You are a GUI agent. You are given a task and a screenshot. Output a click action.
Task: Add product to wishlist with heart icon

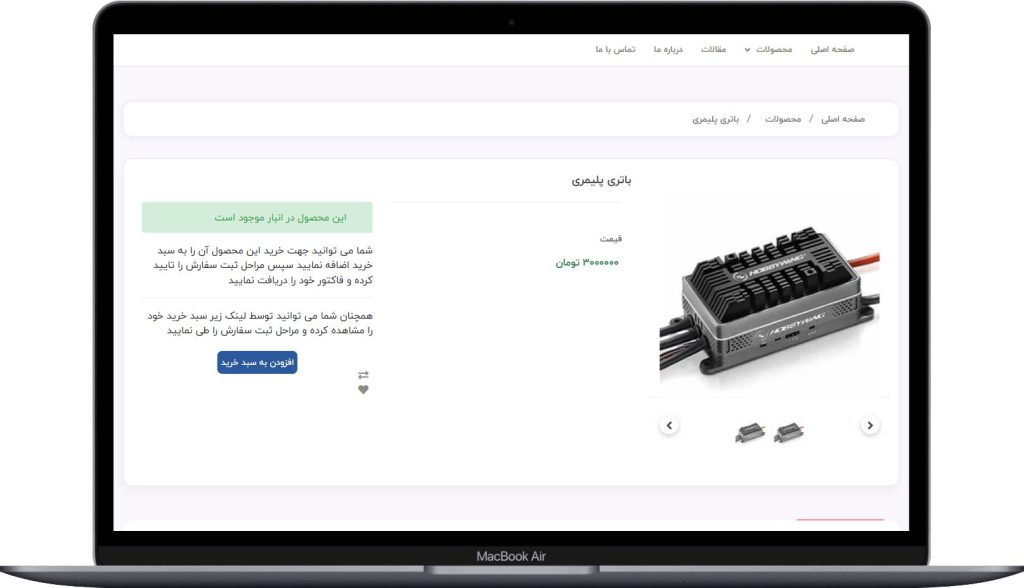[363, 389]
